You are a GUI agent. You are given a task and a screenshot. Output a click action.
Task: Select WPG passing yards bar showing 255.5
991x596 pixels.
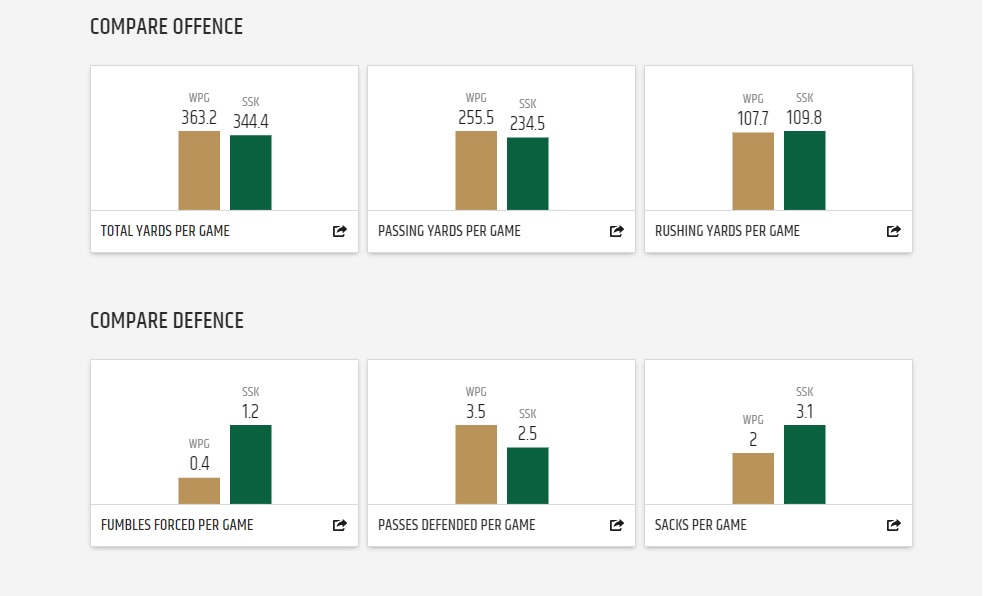coord(476,170)
